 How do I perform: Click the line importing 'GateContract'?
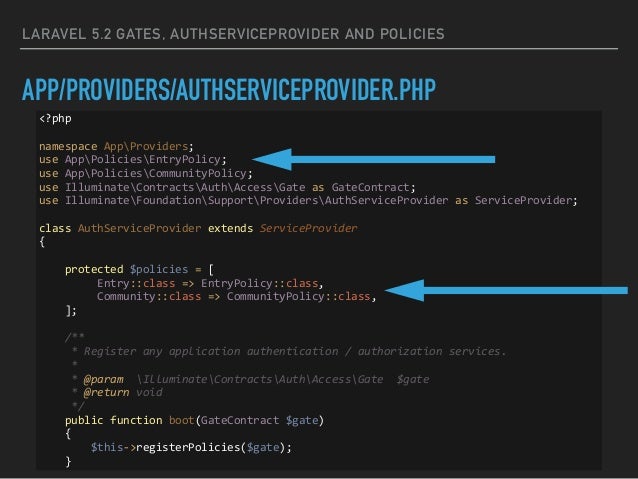coord(227,187)
